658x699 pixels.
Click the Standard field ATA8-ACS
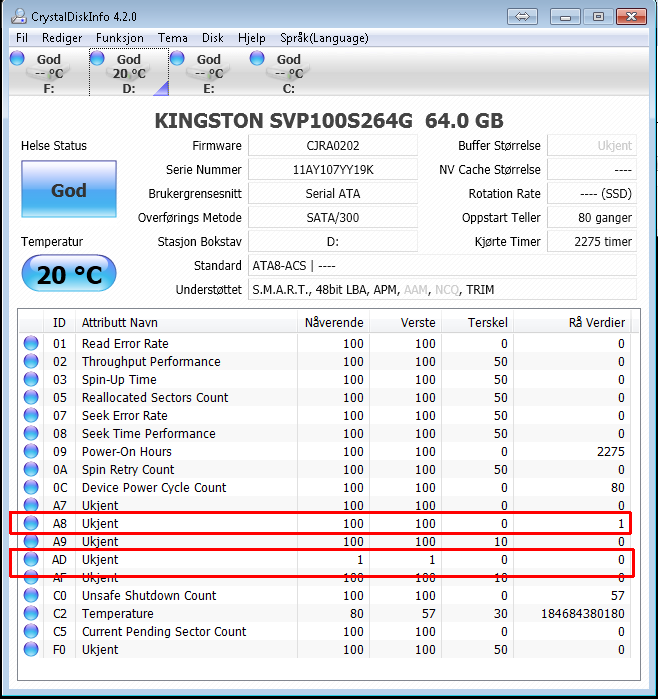(x=442, y=266)
